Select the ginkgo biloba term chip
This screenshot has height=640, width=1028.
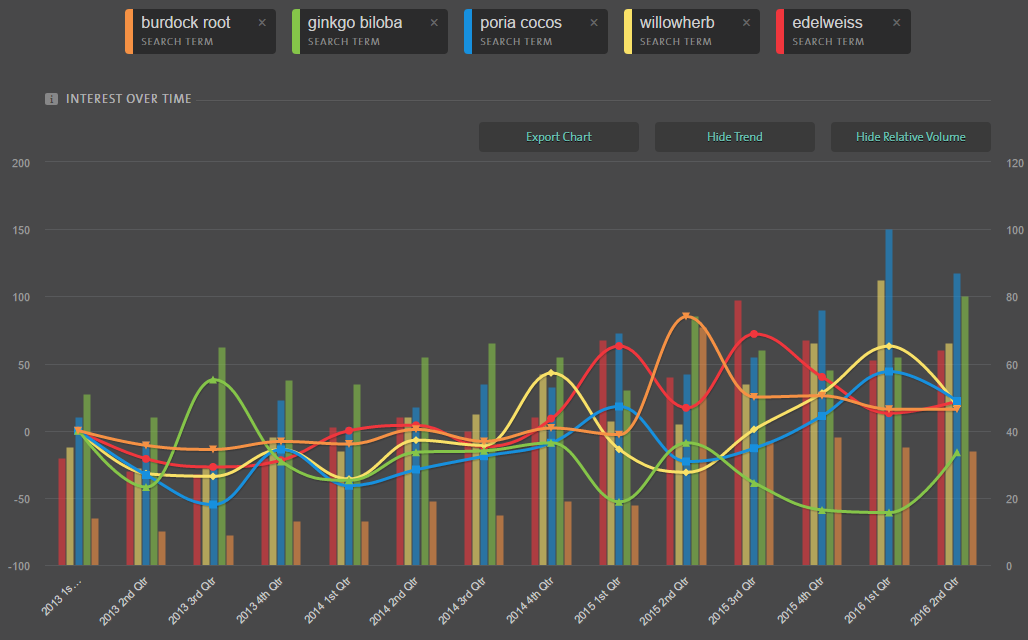pyautogui.click(x=360, y=31)
